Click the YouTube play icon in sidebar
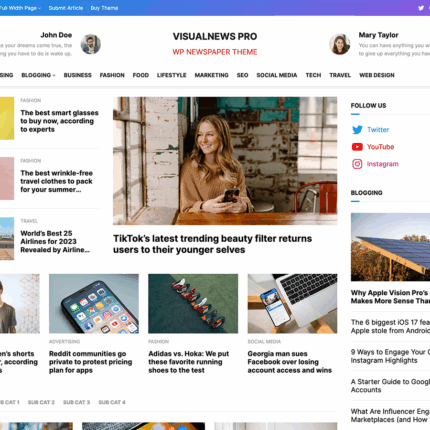 [x=357, y=147]
